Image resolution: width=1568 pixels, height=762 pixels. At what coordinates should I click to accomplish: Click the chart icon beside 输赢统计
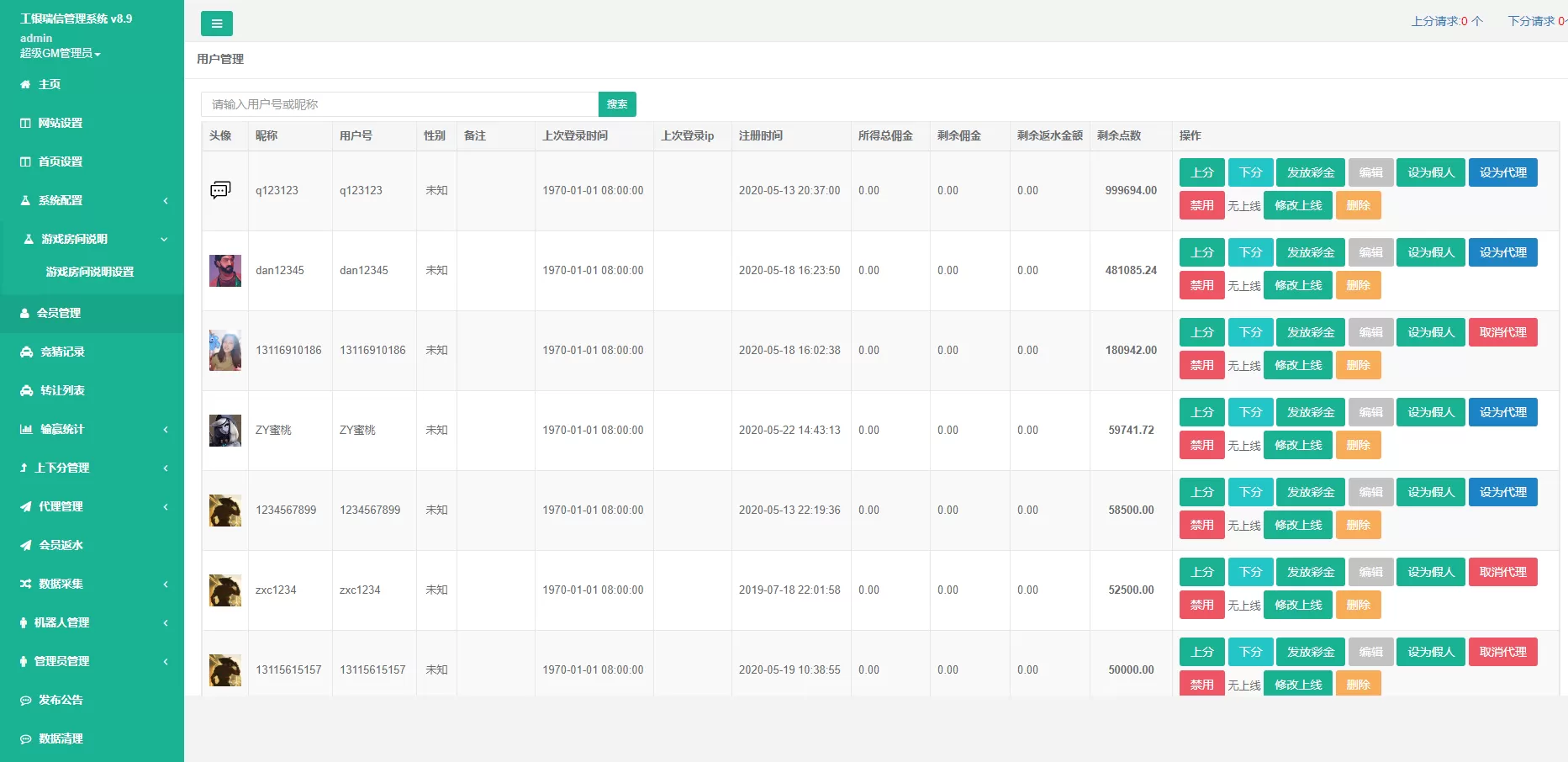[x=26, y=429]
